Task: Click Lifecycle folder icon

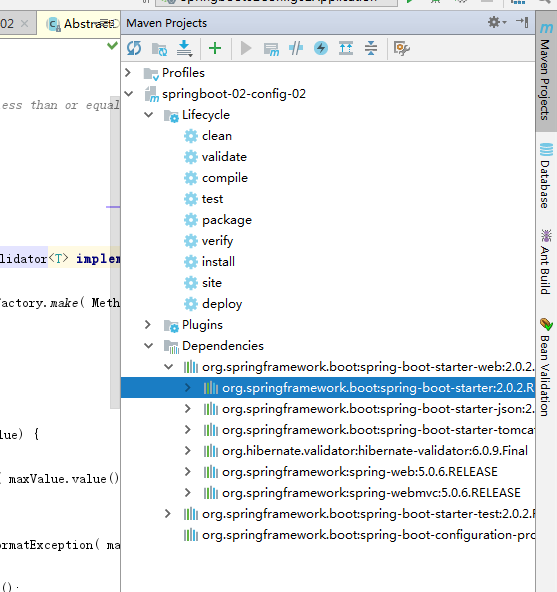Action: [x=171, y=116]
